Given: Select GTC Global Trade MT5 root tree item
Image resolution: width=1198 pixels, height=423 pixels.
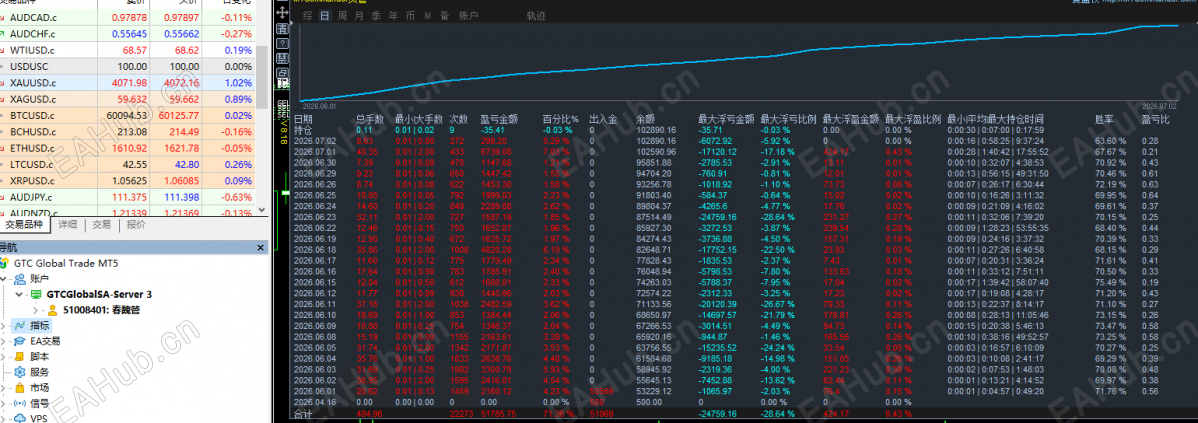Looking at the screenshot, I should tap(66, 263).
